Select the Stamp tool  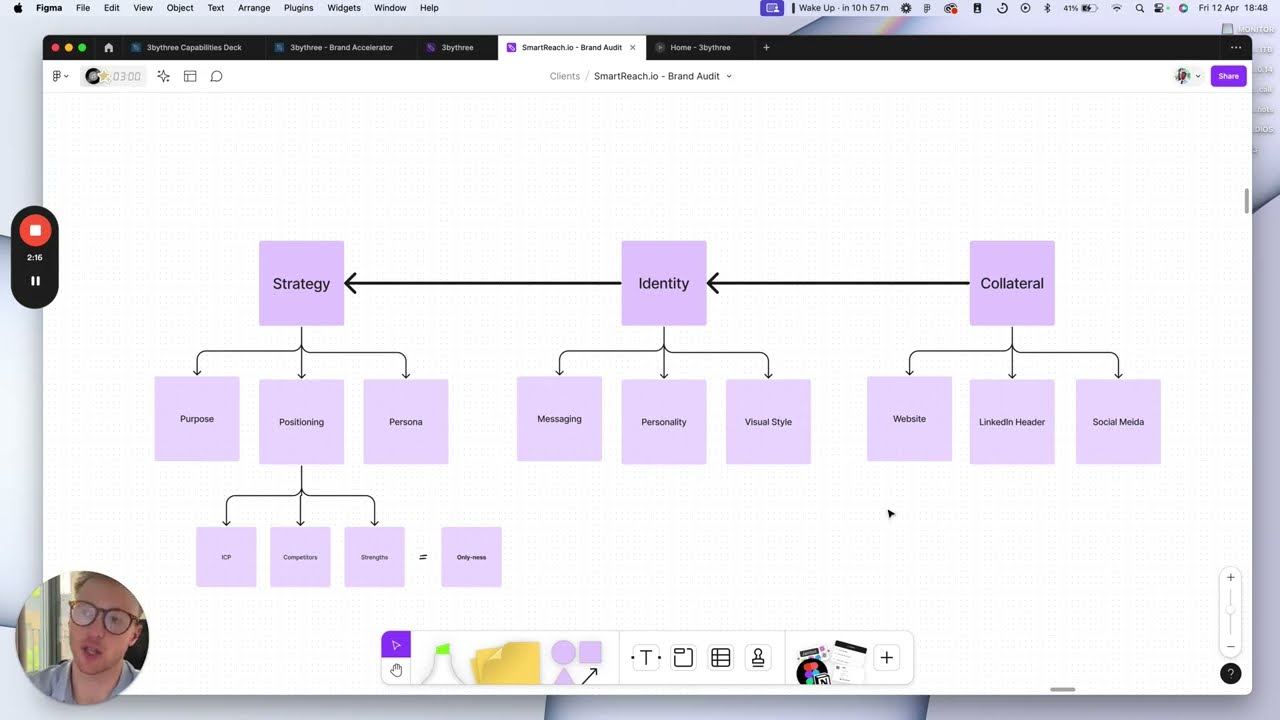click(x=758, y=658)
